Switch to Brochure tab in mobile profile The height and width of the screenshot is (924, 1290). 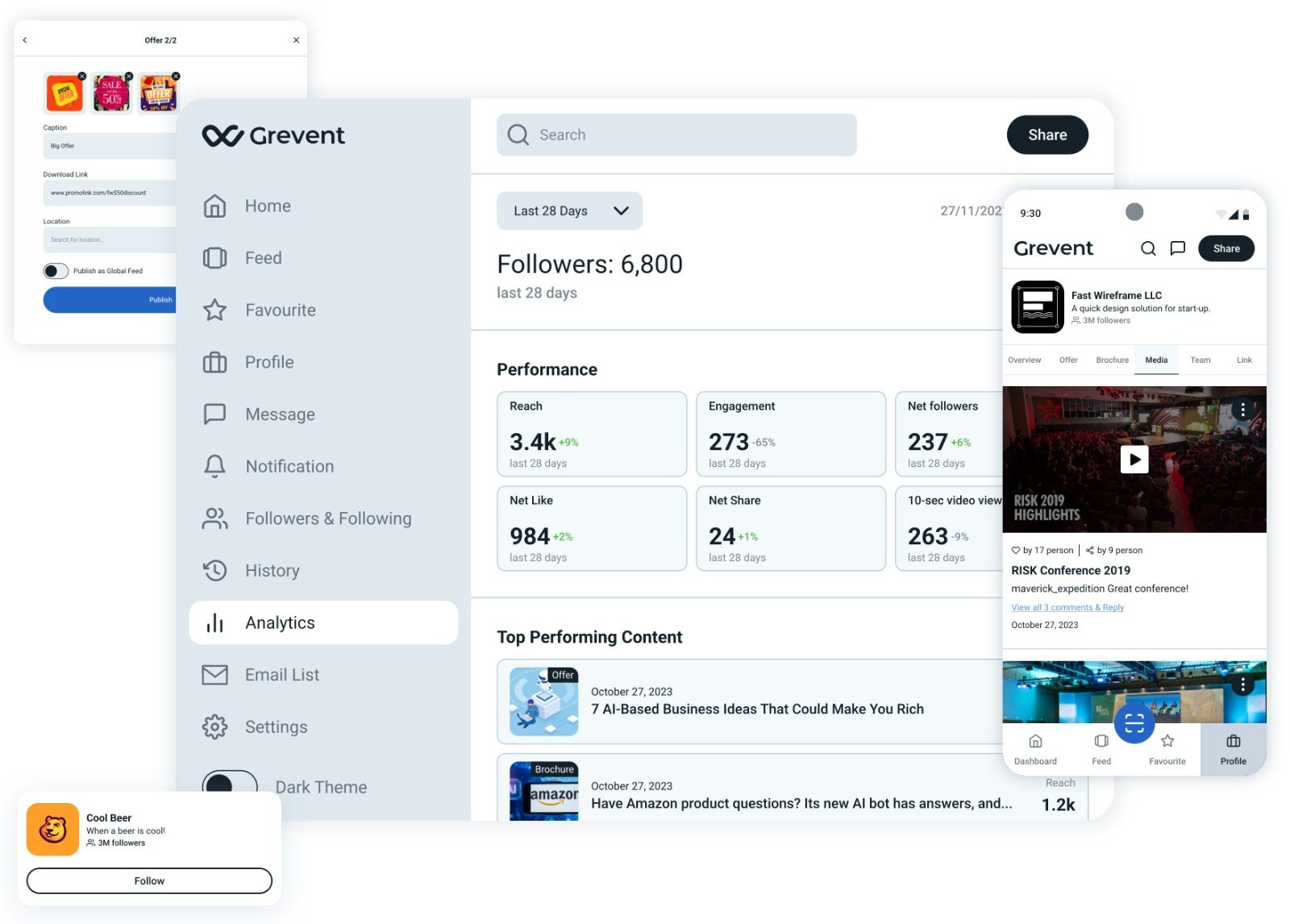tap(1112, 360)
